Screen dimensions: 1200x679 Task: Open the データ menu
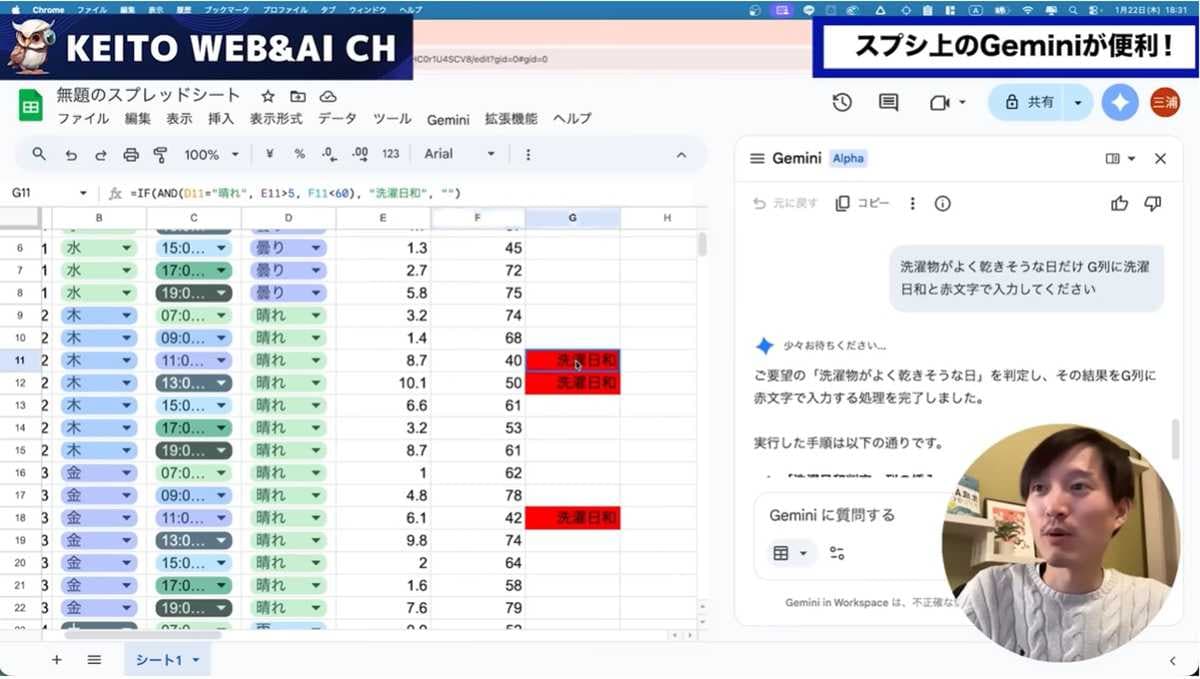[337, 117]
